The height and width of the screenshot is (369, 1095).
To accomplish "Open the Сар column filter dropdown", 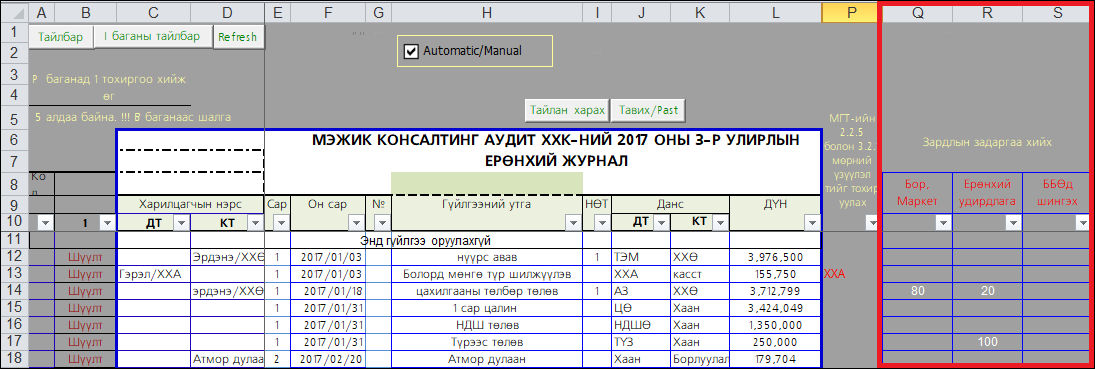I will coord(280,222).
